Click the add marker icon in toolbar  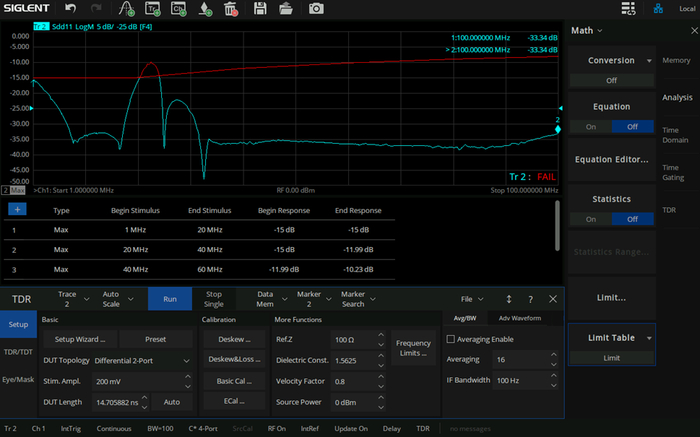205,8
